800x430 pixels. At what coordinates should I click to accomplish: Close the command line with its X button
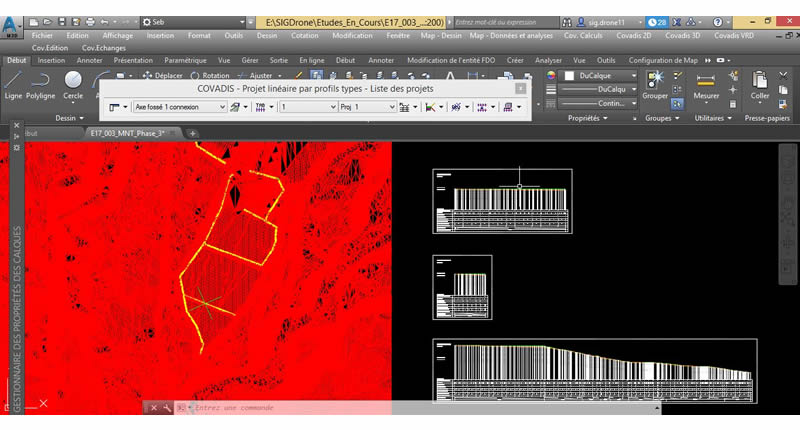pyautogui.click(x=154, y=408)
